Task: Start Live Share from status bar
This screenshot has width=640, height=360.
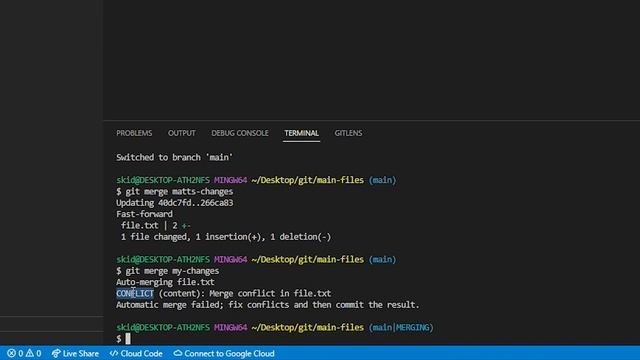Action: 75,353
